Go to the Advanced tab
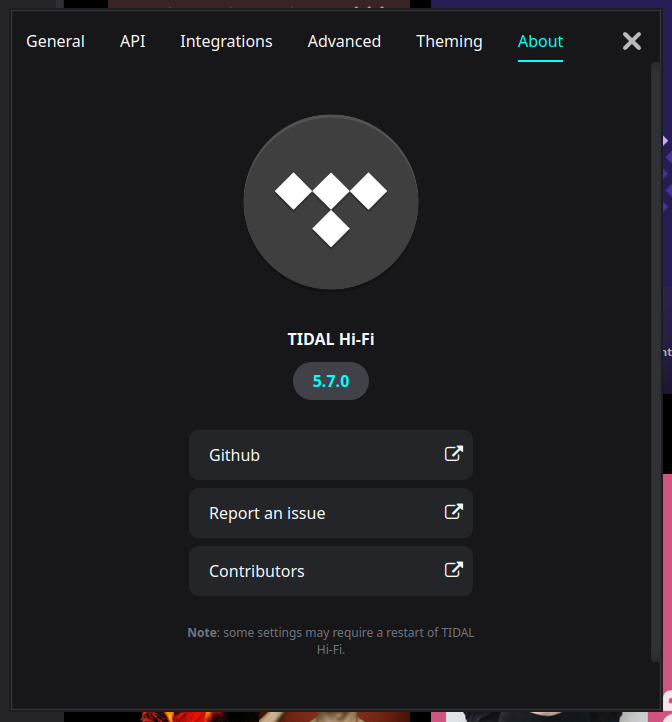The width and height of the screenshot is (672, 722). coord(344,41)
